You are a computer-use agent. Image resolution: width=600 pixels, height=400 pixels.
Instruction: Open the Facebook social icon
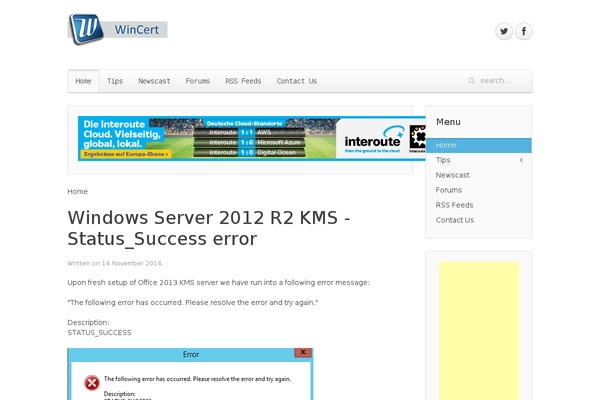523,31
